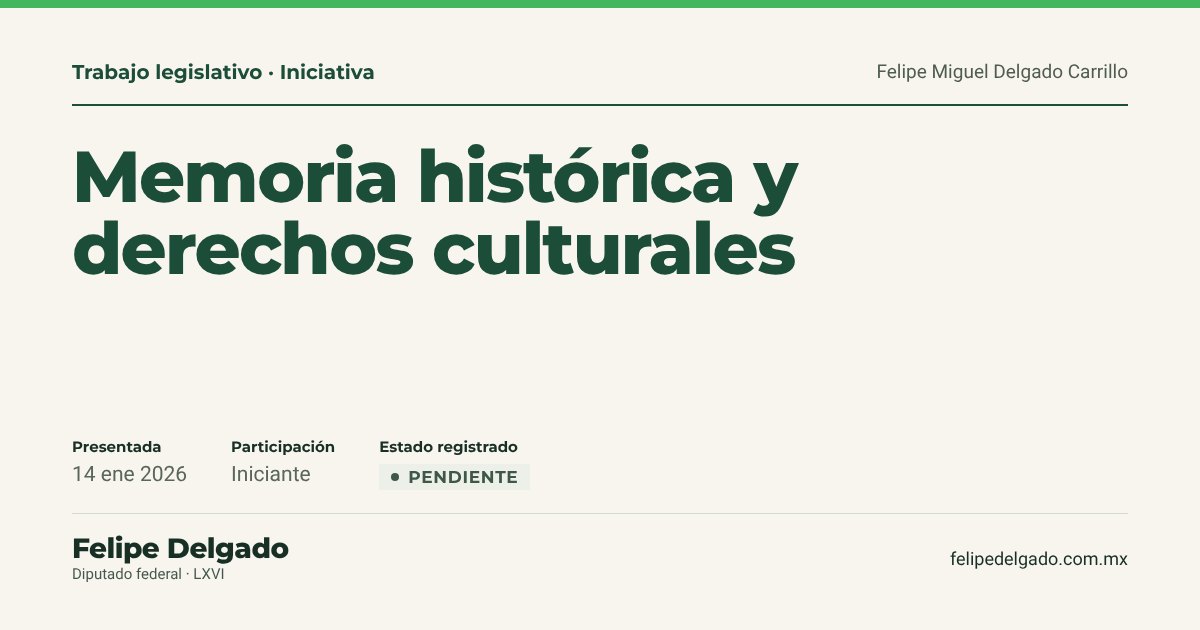
Task: Select the name 'Felipe Miguel Delgado Carrillo'
Action: [x=1002, y=72]
